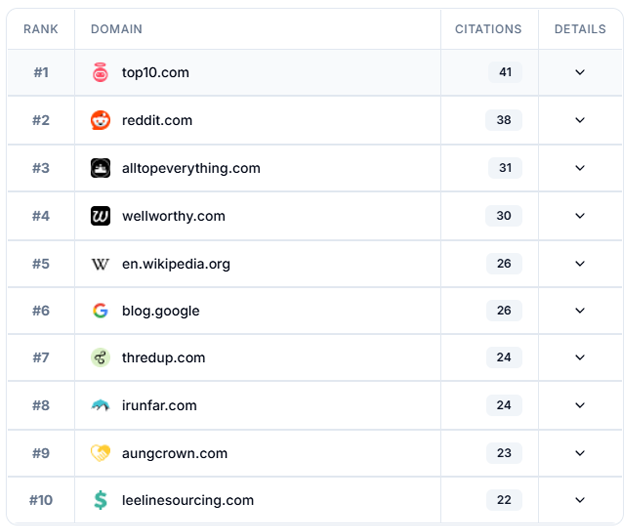Viewport: 630px width, 532px height.
Task: Click the Domain column header
Action: pyautogui.click(x=116, y=29)
